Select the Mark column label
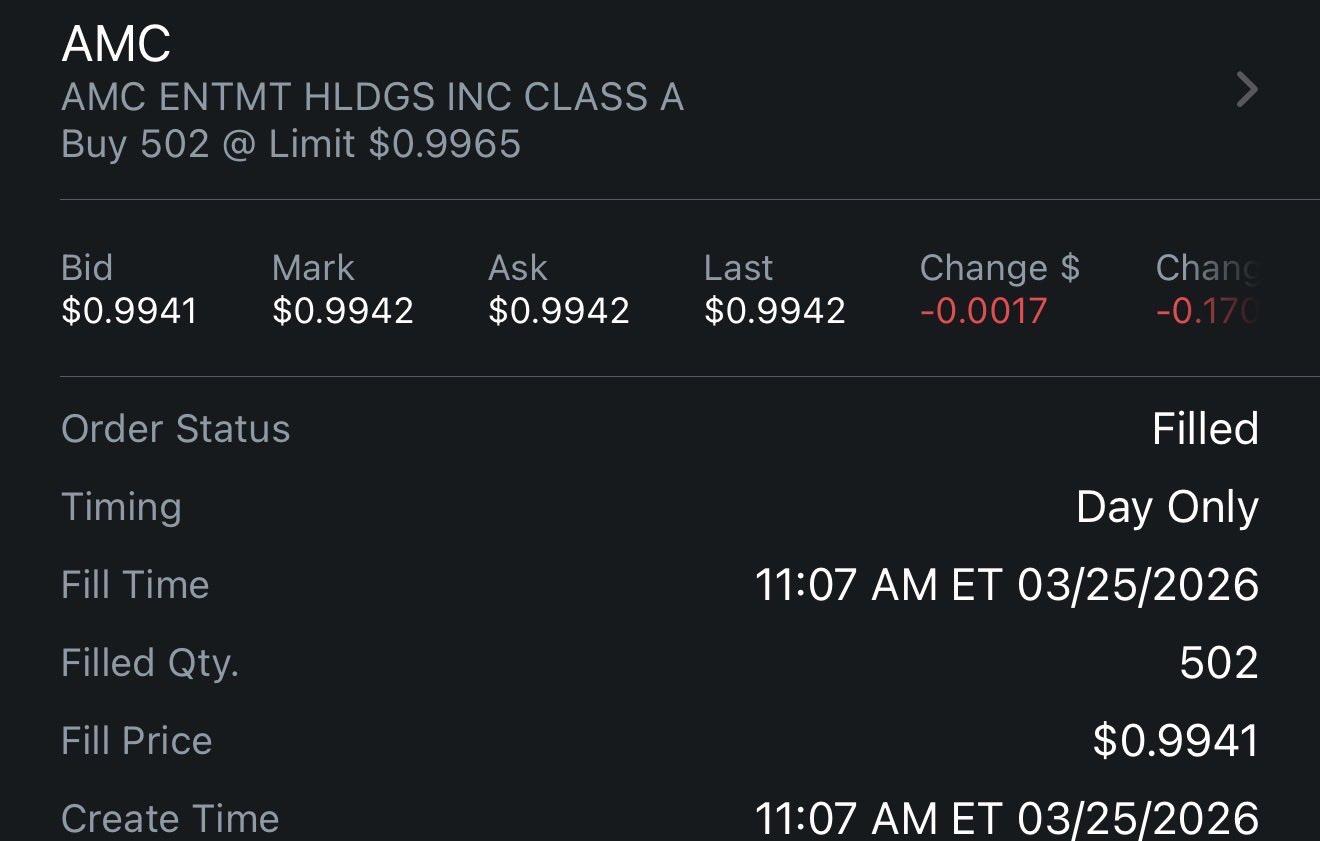The height and width of the screenshot is (841, 1320). click(x=312, y=268)
